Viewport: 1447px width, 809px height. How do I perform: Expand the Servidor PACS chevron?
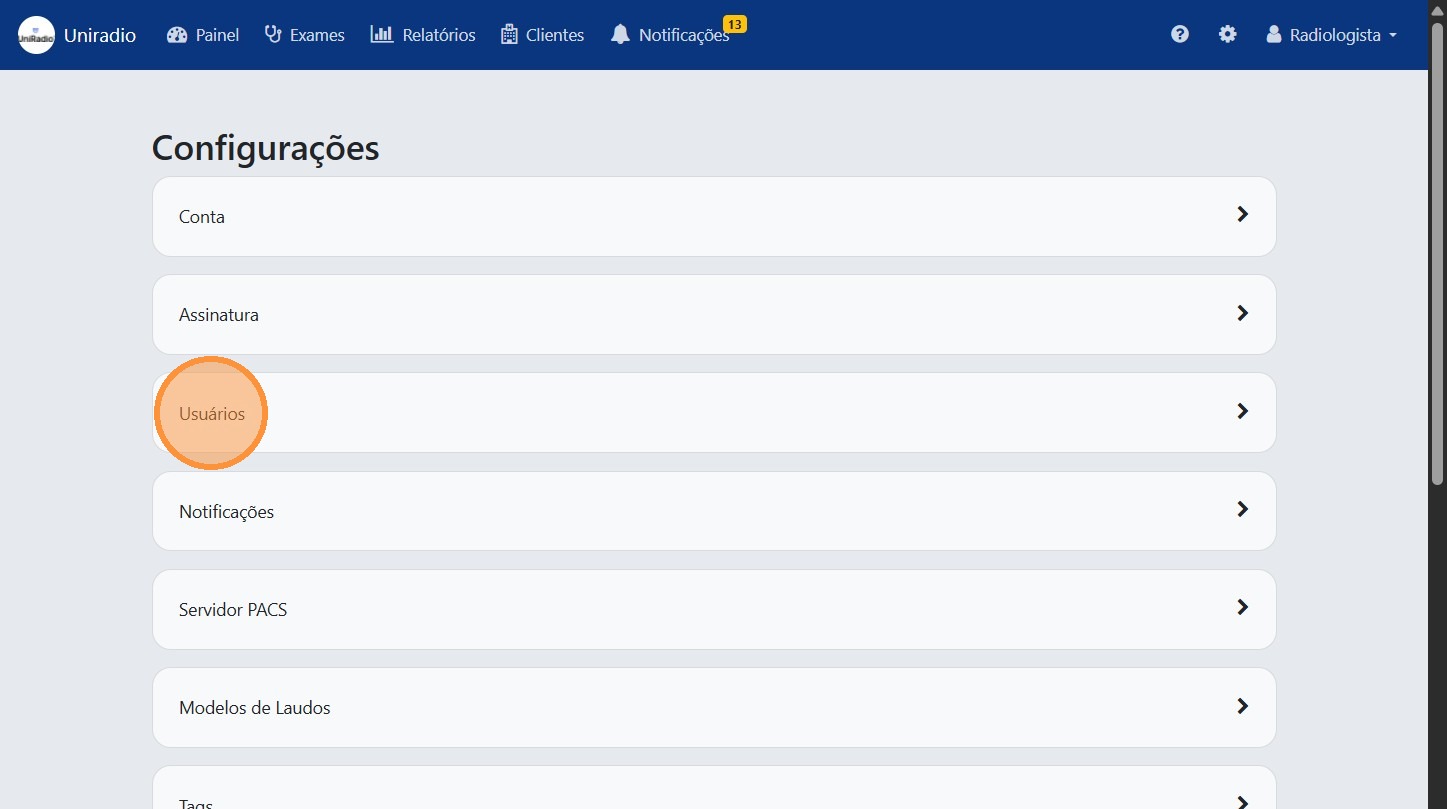point(1242,607)
